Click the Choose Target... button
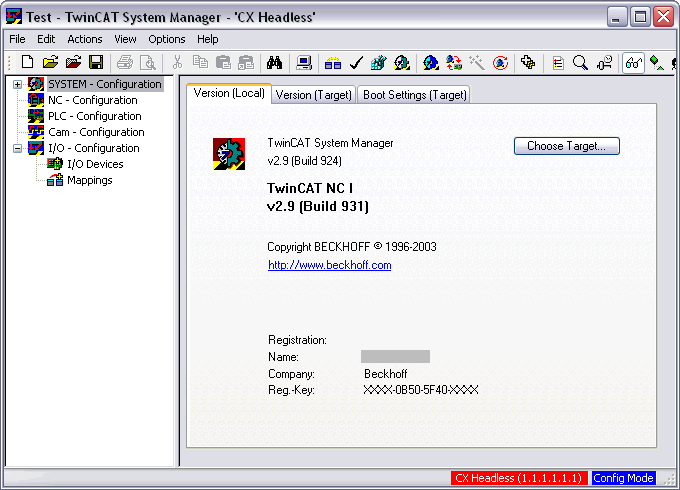Viewport: 680px width, 490px height. click(566, 146)
